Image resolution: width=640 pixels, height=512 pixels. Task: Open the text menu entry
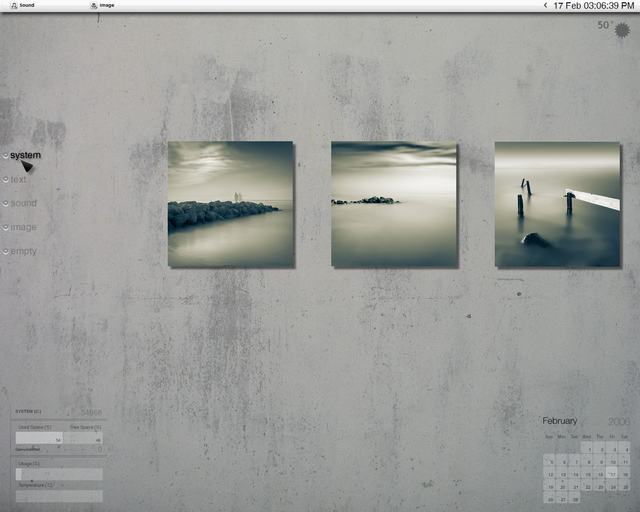[x=18, y=179]
